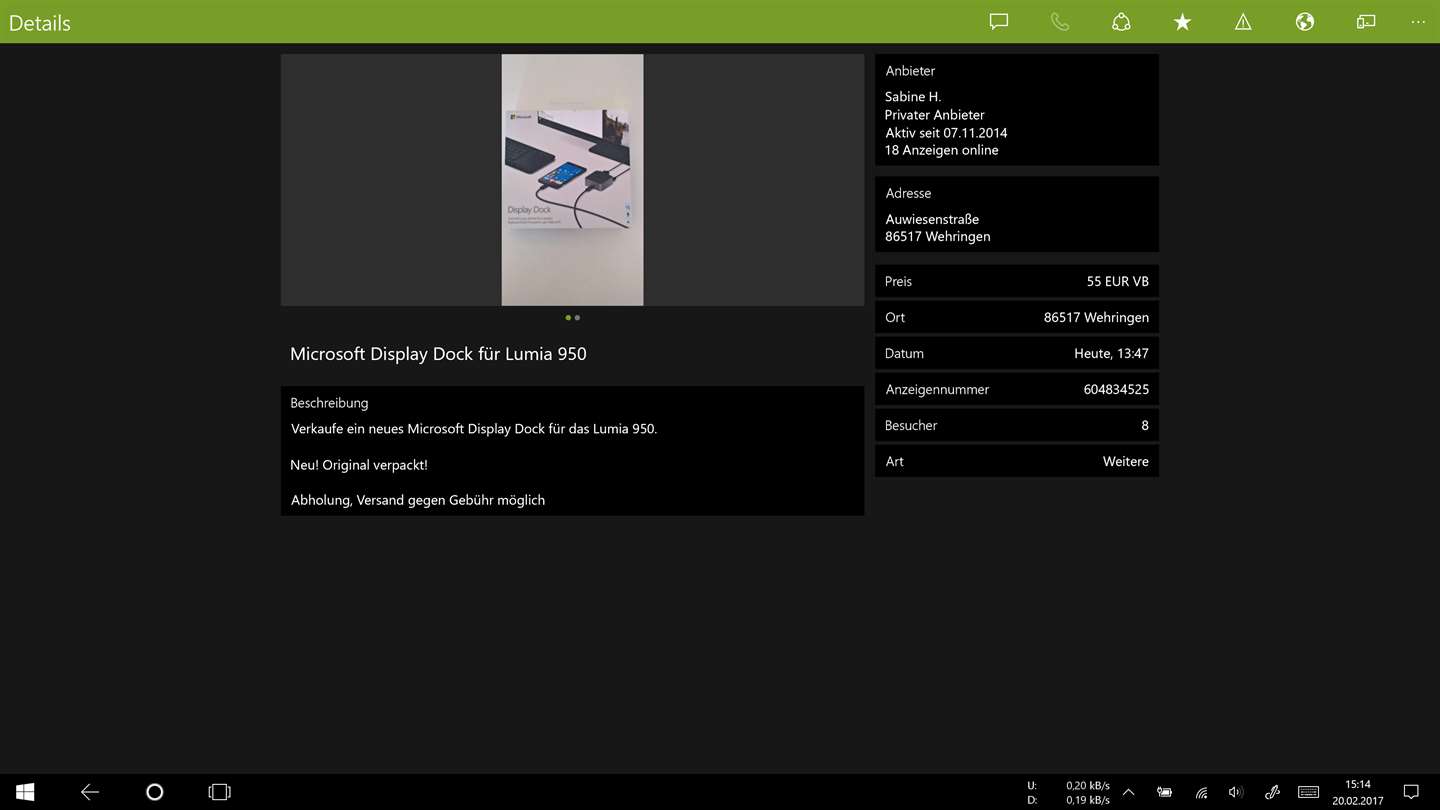This screenshot has height=810, width=1440.
Task: Open listing in browser via globe icon
Action: [x=1304, y=22]
